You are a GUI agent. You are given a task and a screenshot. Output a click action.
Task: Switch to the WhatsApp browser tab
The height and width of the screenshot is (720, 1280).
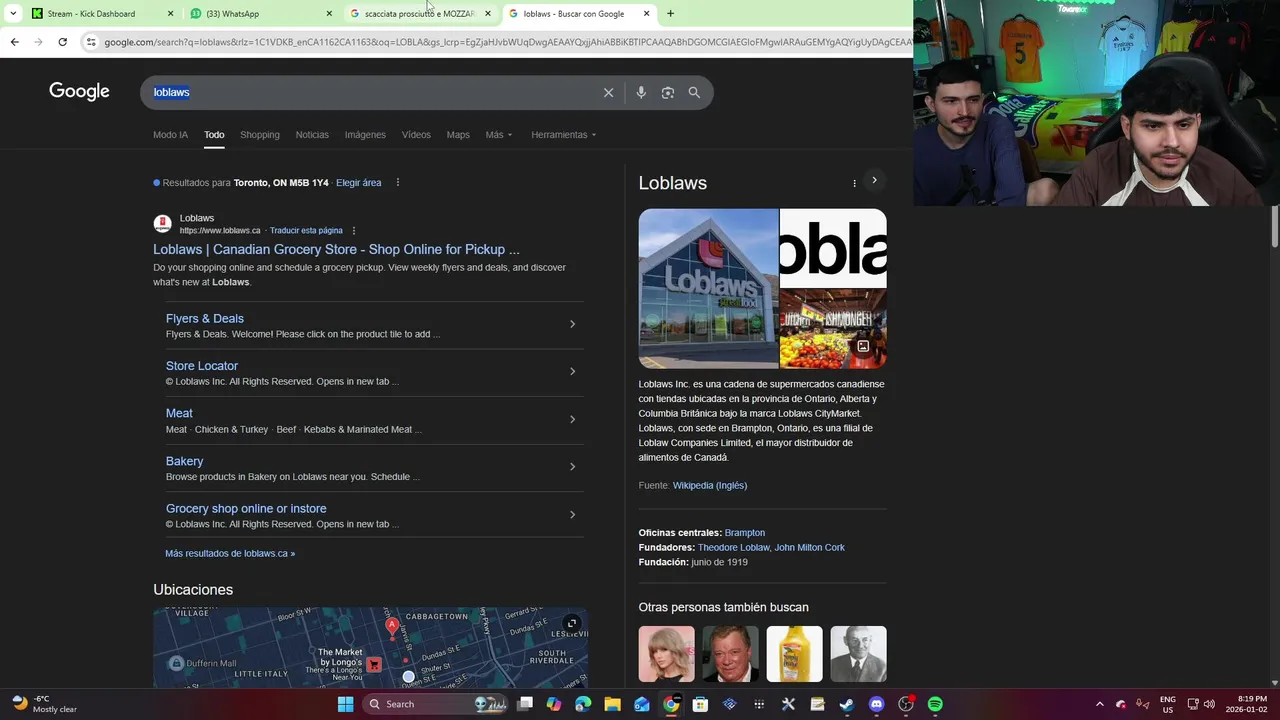tap(258, 14)
